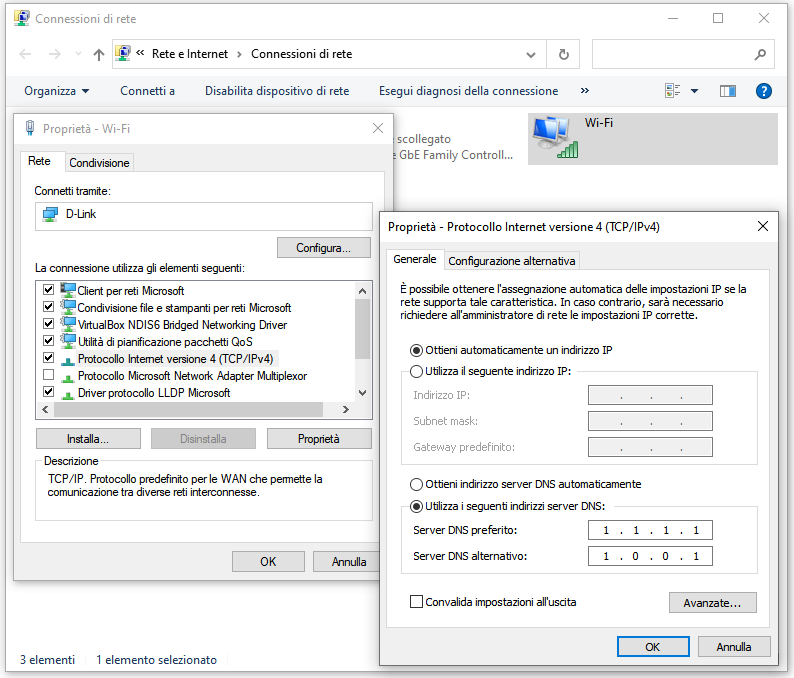Enable Protocollo Microsoft Network Adapter Multiplexor
The image size is (794, 678).
[48, 375]
